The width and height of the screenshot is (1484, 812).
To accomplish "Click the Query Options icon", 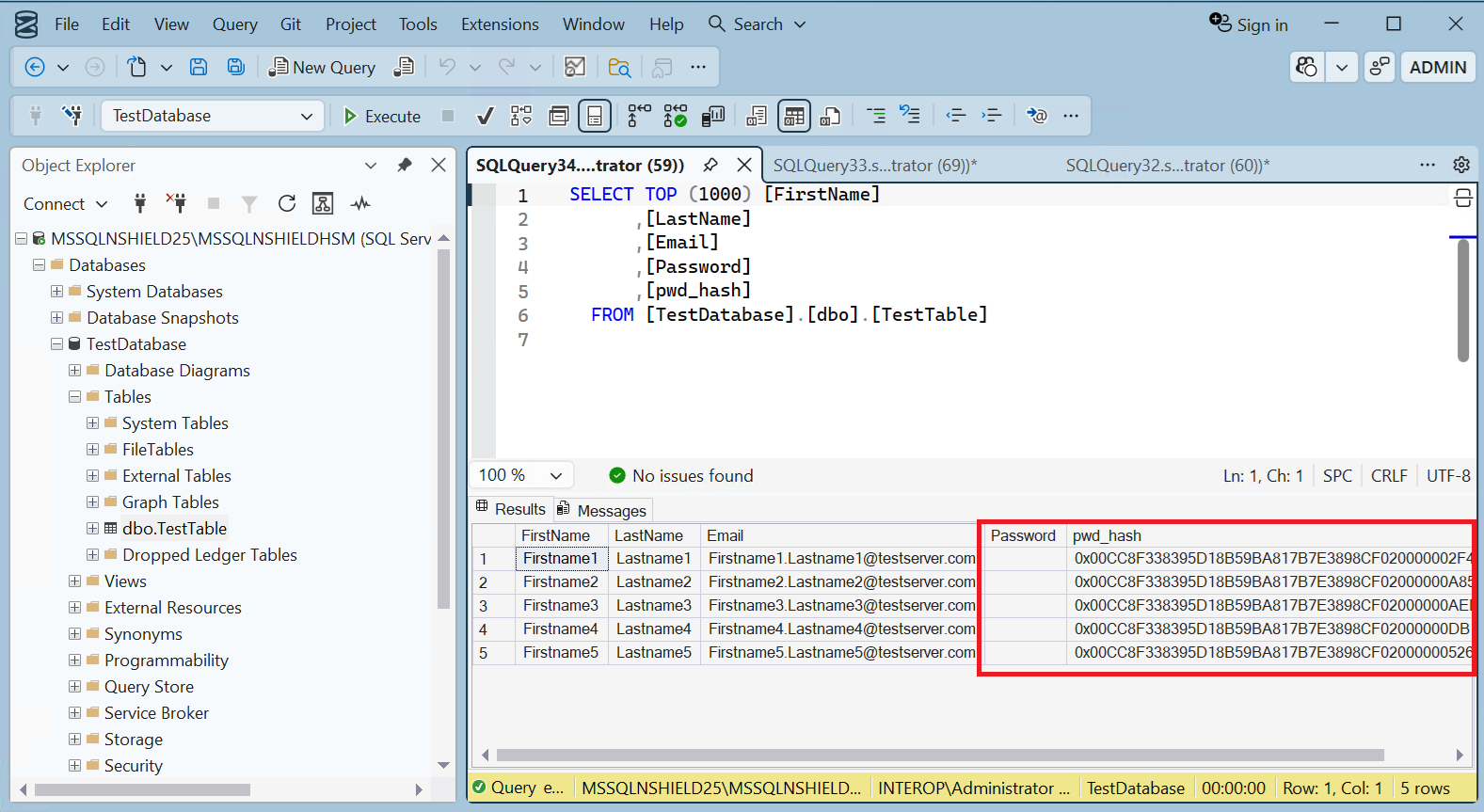I will point(559,116).
